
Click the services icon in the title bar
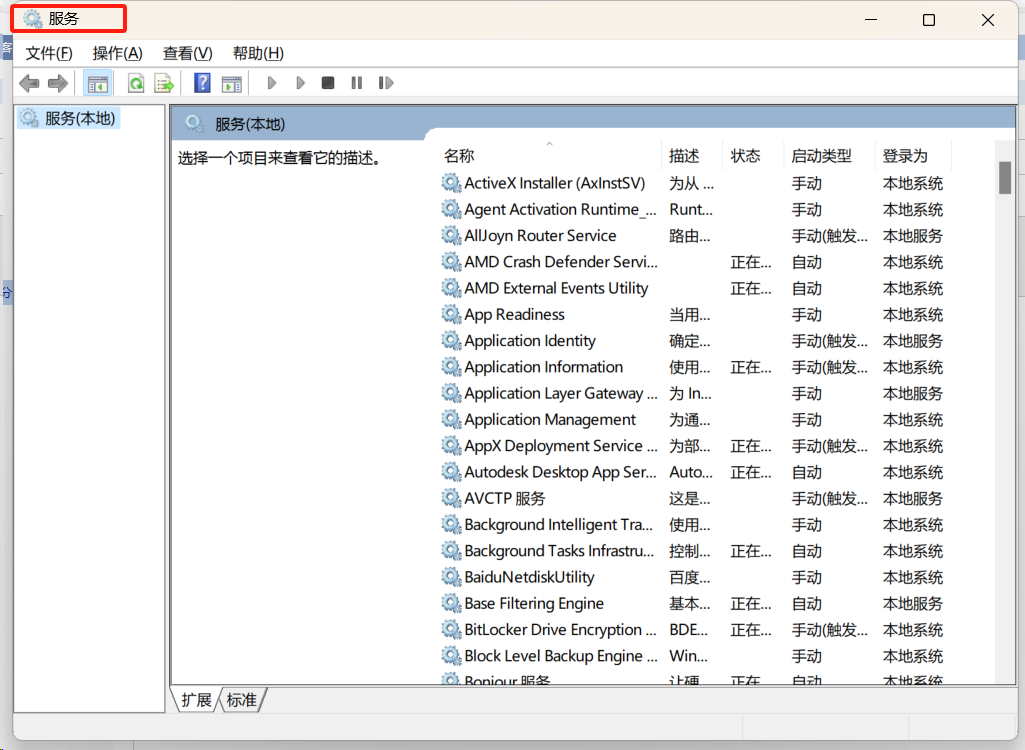point(33,18)
